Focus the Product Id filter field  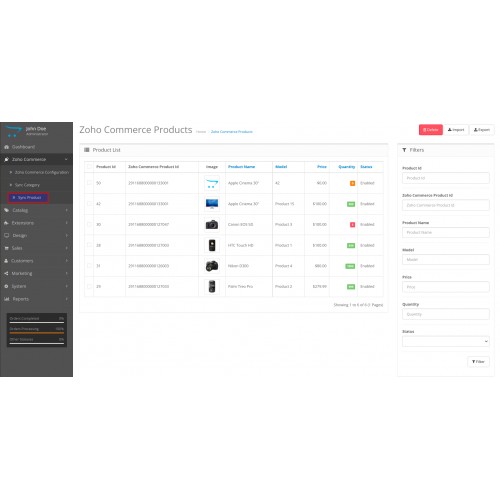(446, 178)
